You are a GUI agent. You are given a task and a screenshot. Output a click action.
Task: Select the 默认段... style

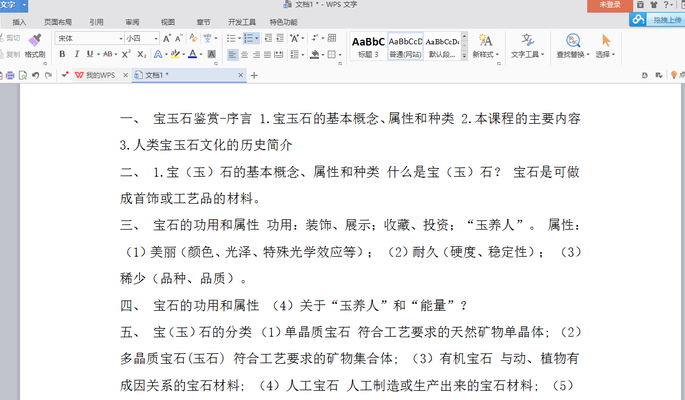442,46
